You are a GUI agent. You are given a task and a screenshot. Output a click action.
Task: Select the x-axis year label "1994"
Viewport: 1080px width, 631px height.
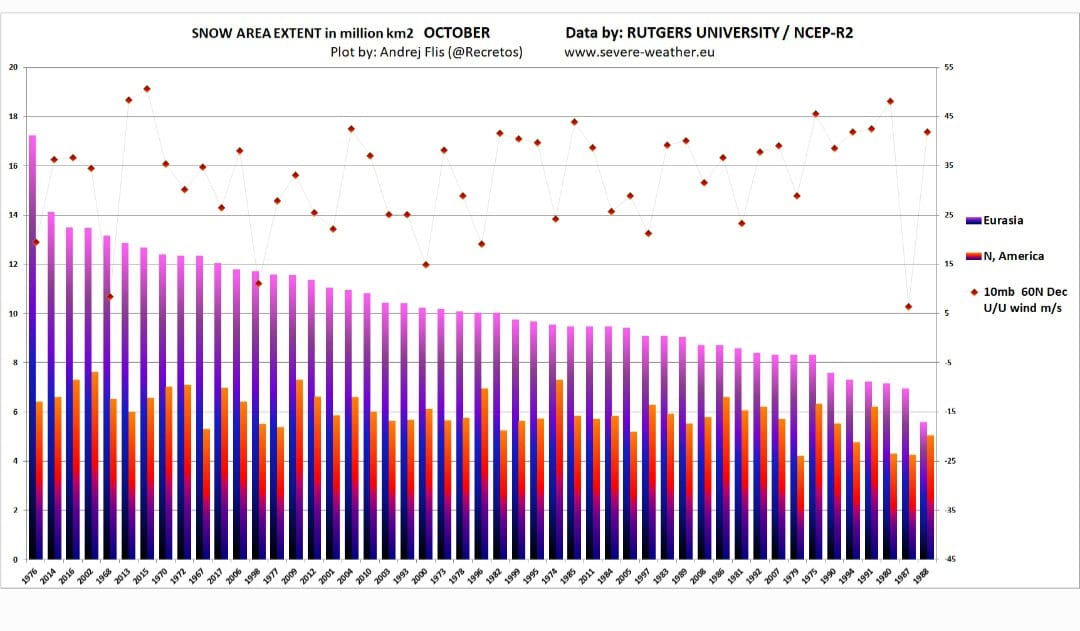(x=847, y=576)
